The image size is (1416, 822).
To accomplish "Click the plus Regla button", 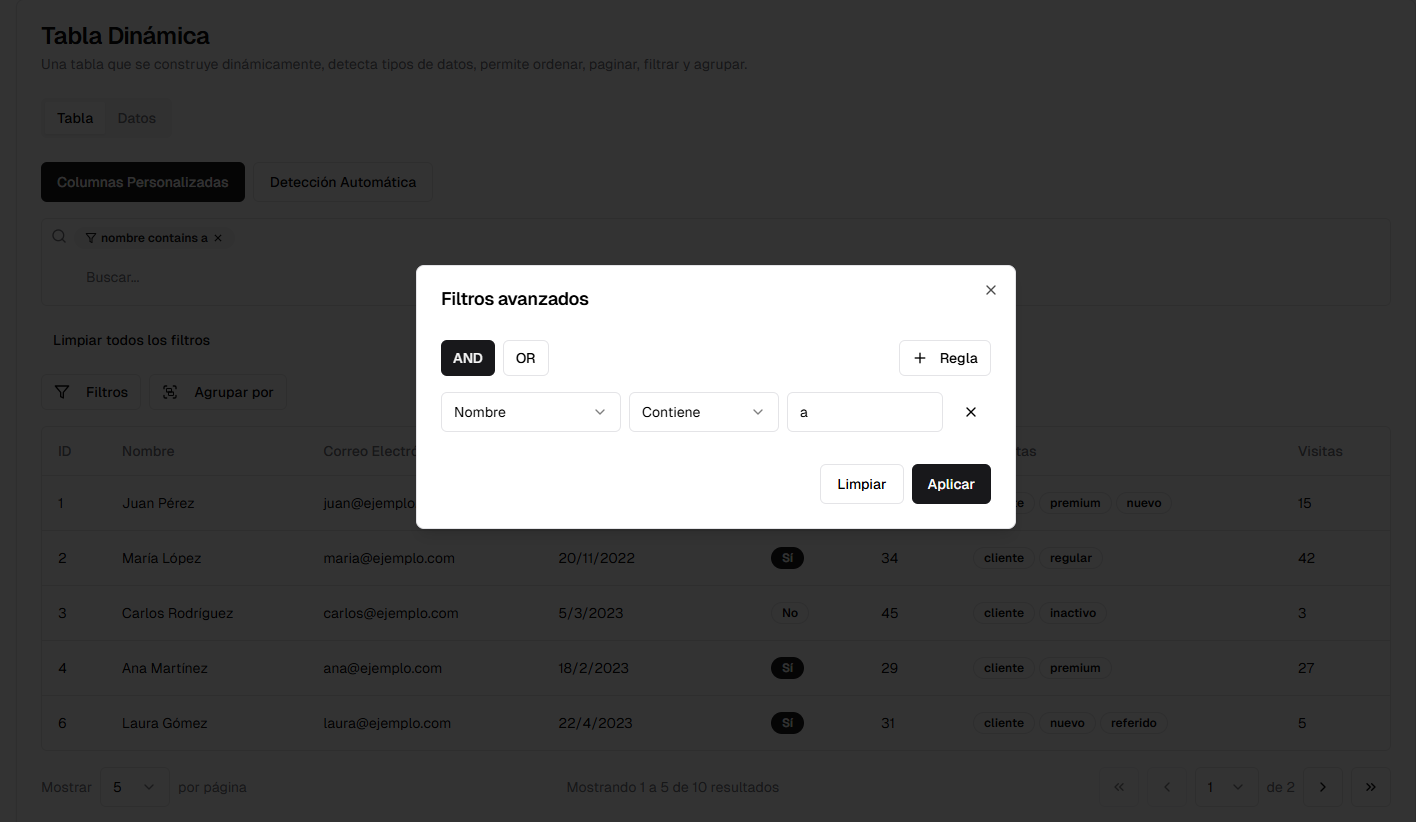I will pyautogui.click(x=944, y=358).
